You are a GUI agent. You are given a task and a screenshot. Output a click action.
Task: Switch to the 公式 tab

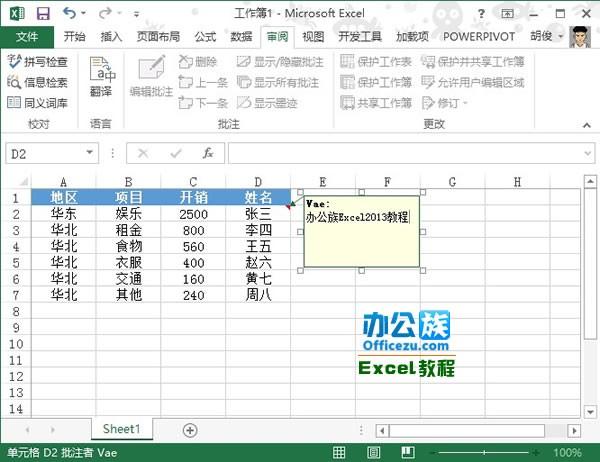[205, 37]
